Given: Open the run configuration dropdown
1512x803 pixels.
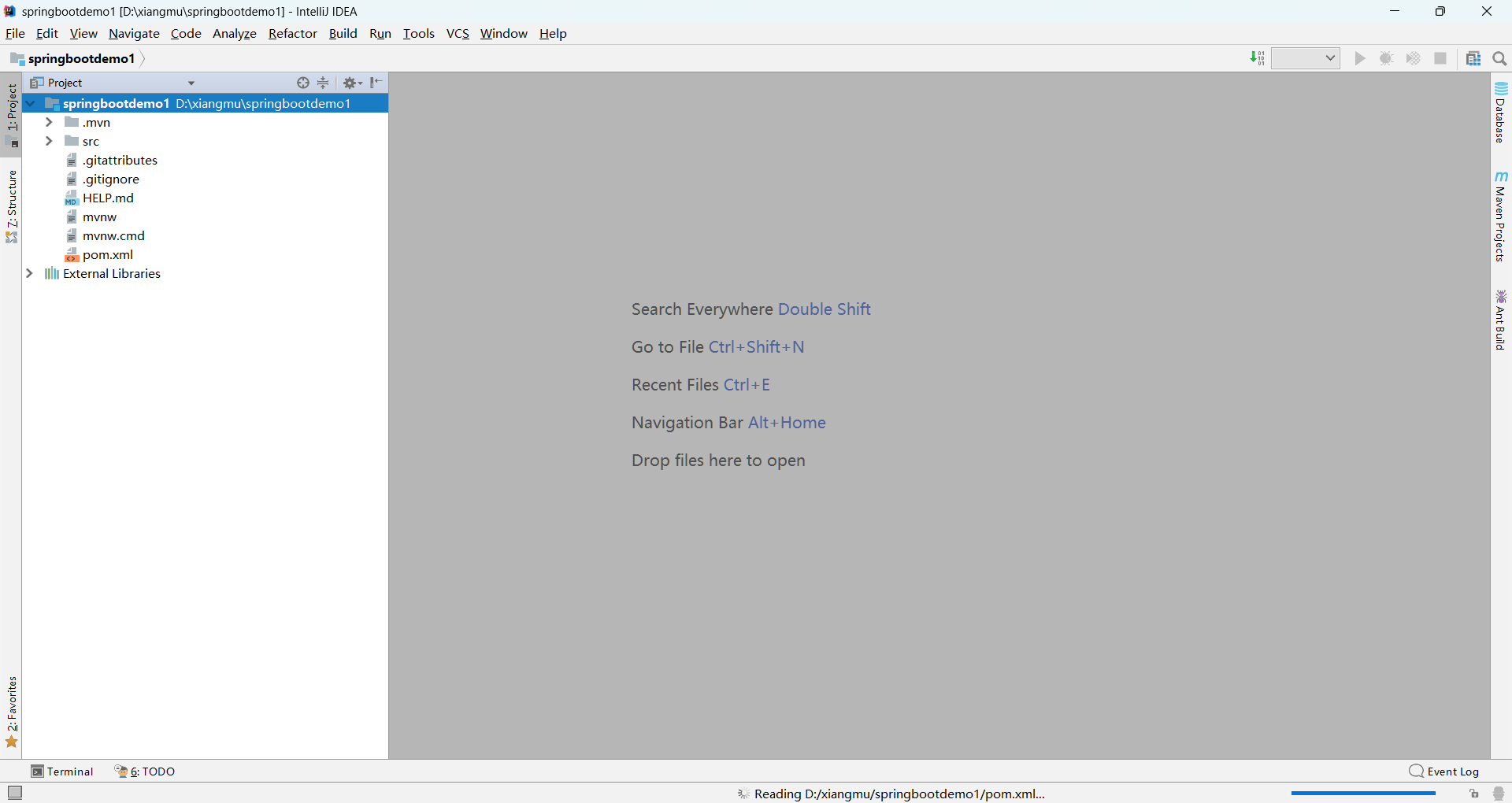Looking at the screenshot, I should click(1306, 58).
